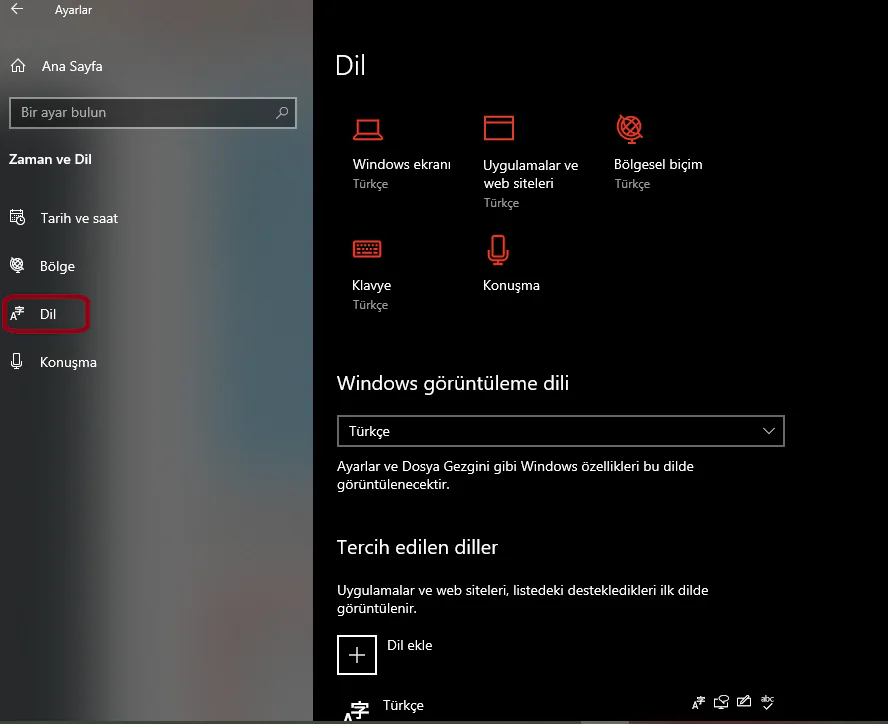Open the Klavye keyboard icon
Viewport: 888px width, 724px height.
(x=367, y=249)
